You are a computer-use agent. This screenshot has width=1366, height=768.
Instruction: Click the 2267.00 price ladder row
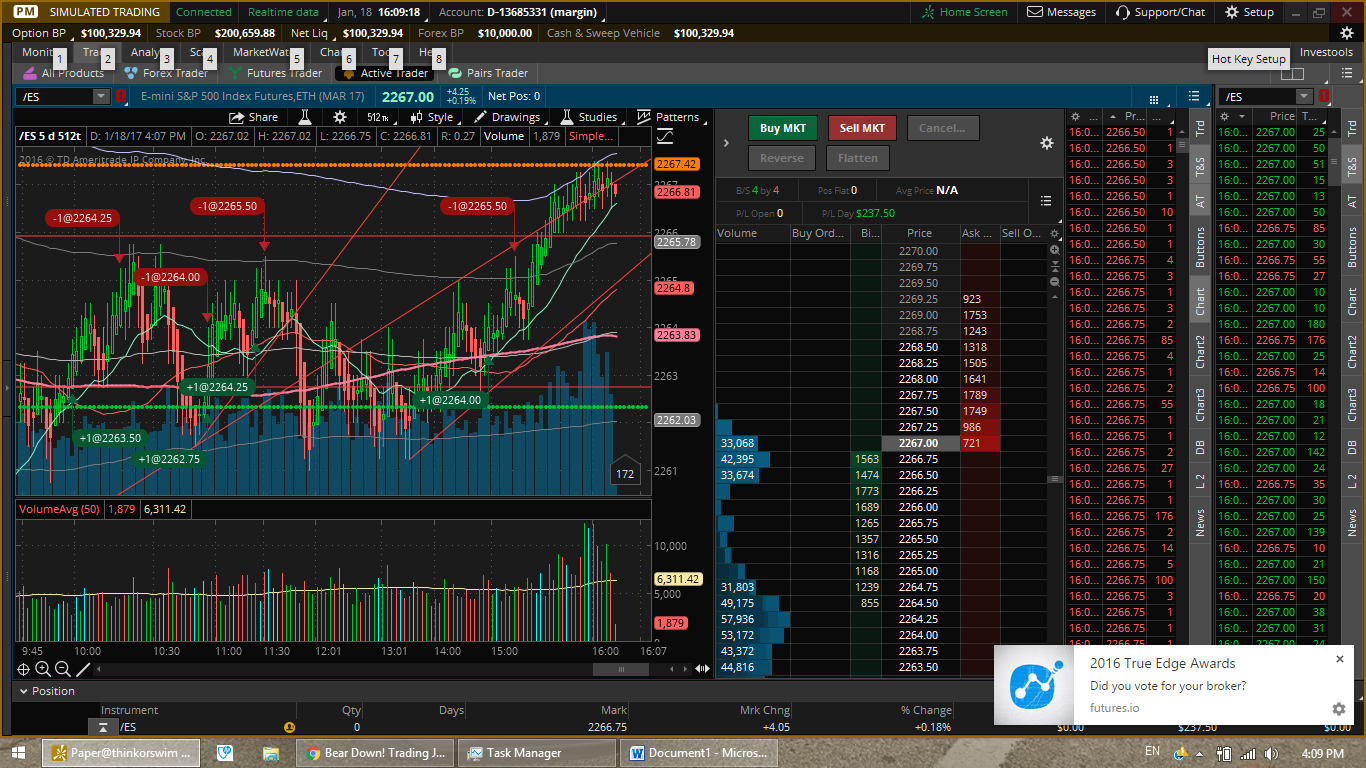click(x=919, y=443)
